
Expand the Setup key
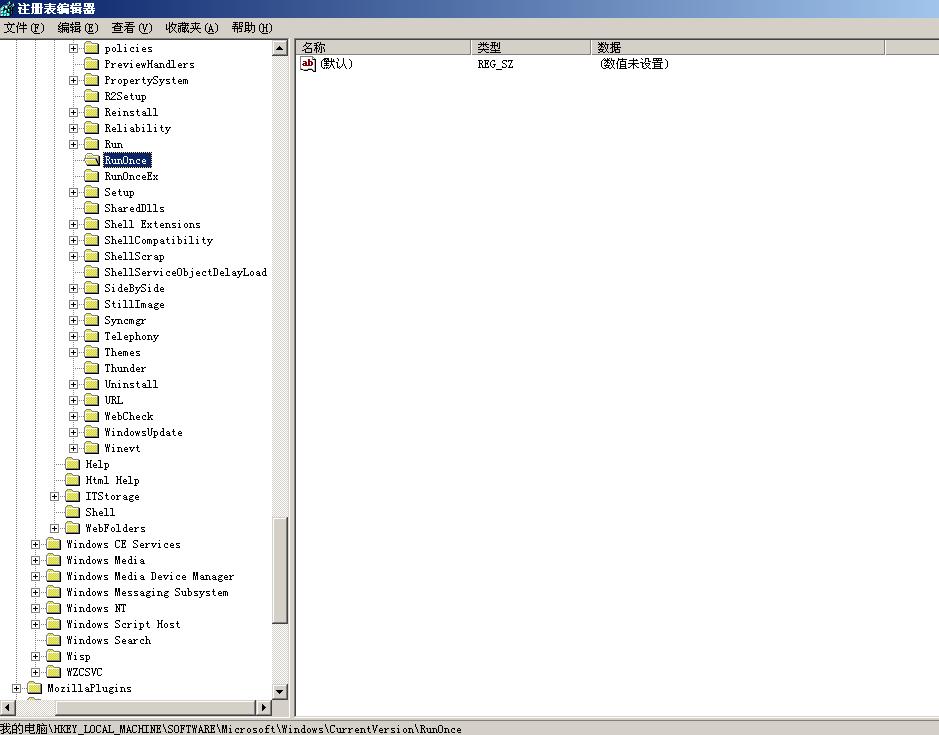[x=73, y=192]
